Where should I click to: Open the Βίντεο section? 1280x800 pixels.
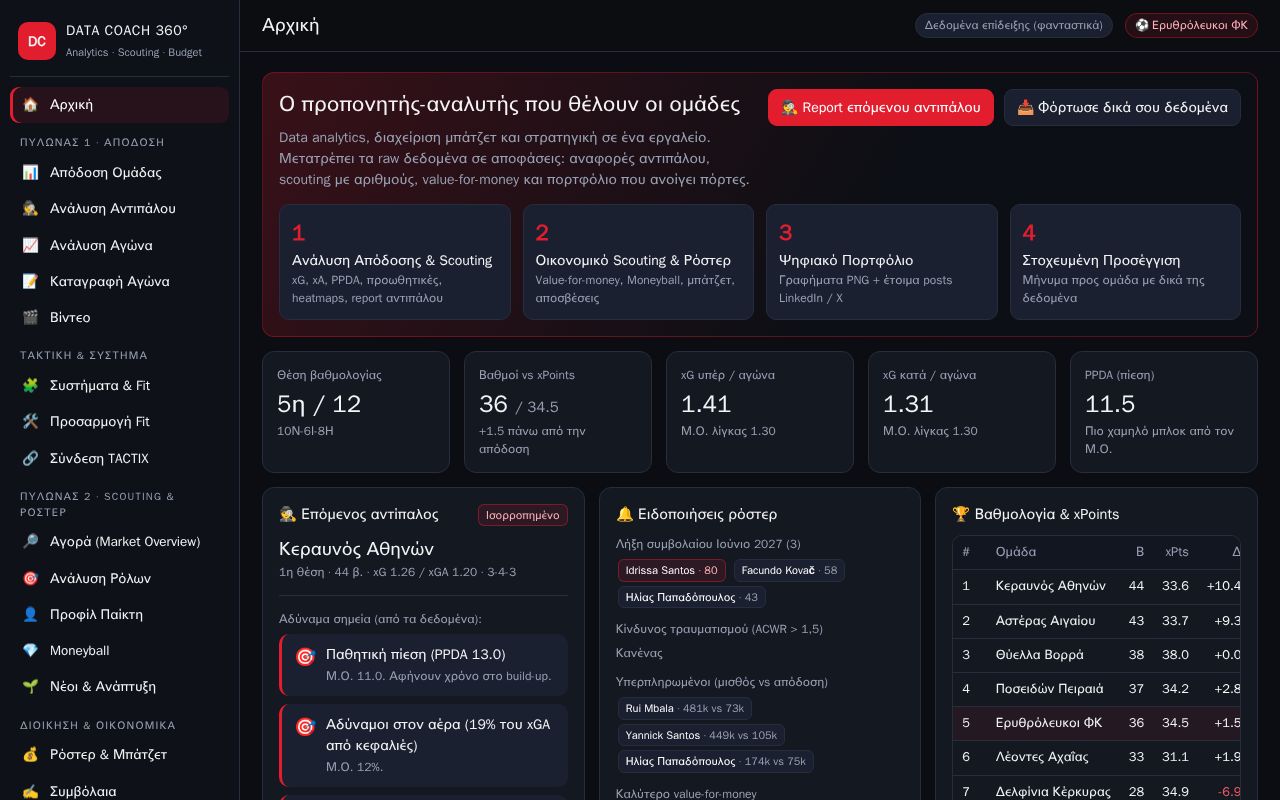pos(119,317)
